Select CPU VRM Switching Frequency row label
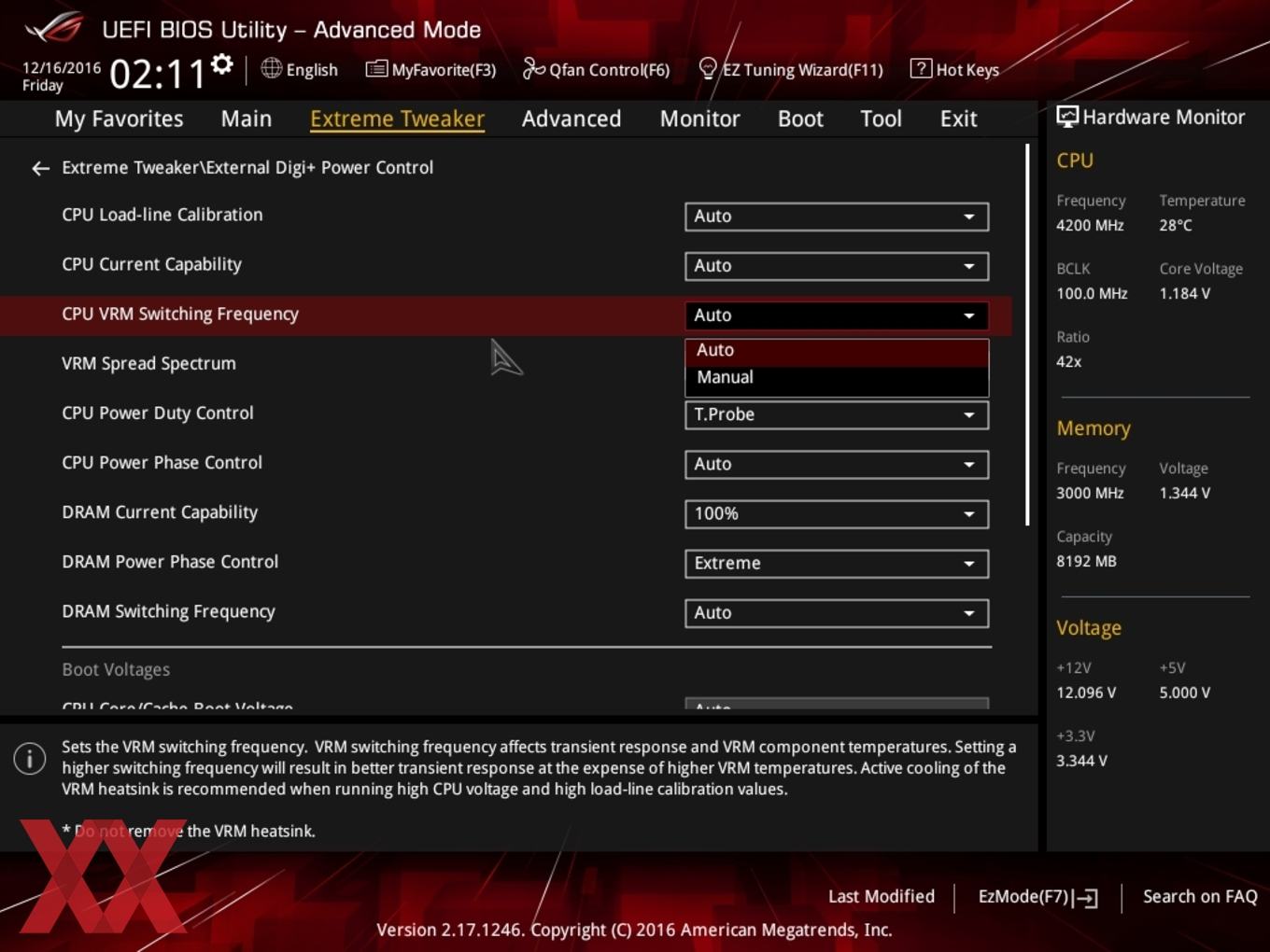This screenshot has height=952, width=1270. 180,314
